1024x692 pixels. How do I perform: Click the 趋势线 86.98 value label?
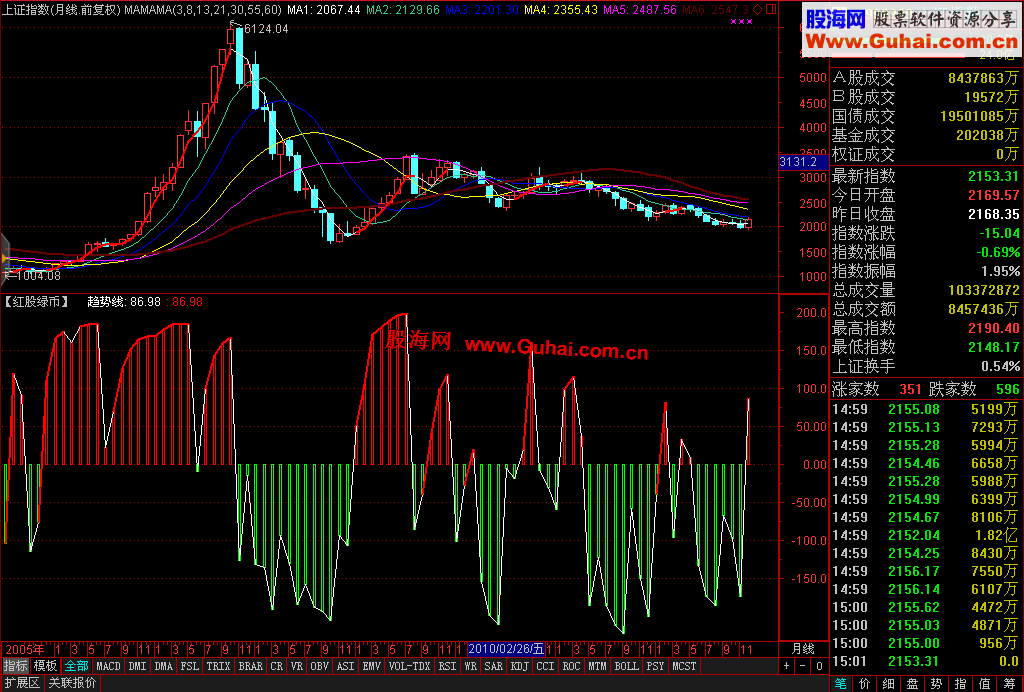click(124, 302)
